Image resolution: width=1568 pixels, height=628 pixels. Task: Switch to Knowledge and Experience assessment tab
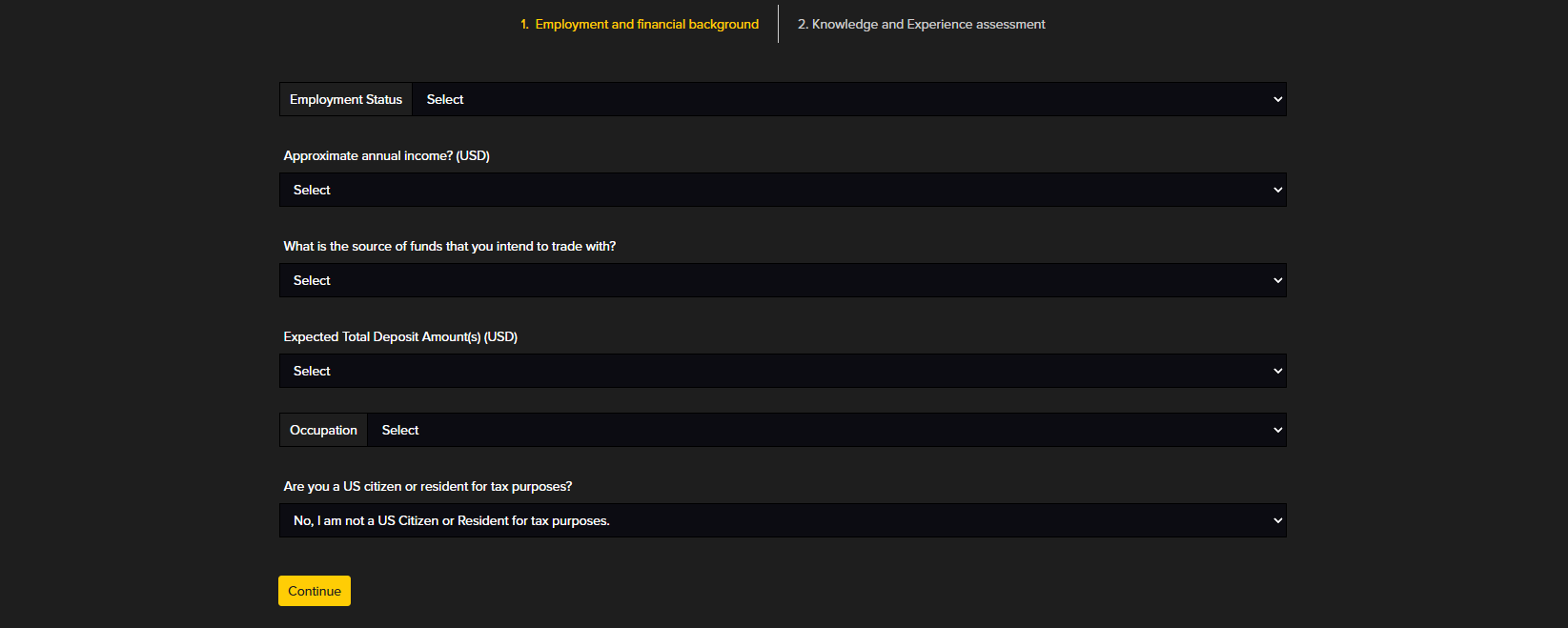coord(921,24)
